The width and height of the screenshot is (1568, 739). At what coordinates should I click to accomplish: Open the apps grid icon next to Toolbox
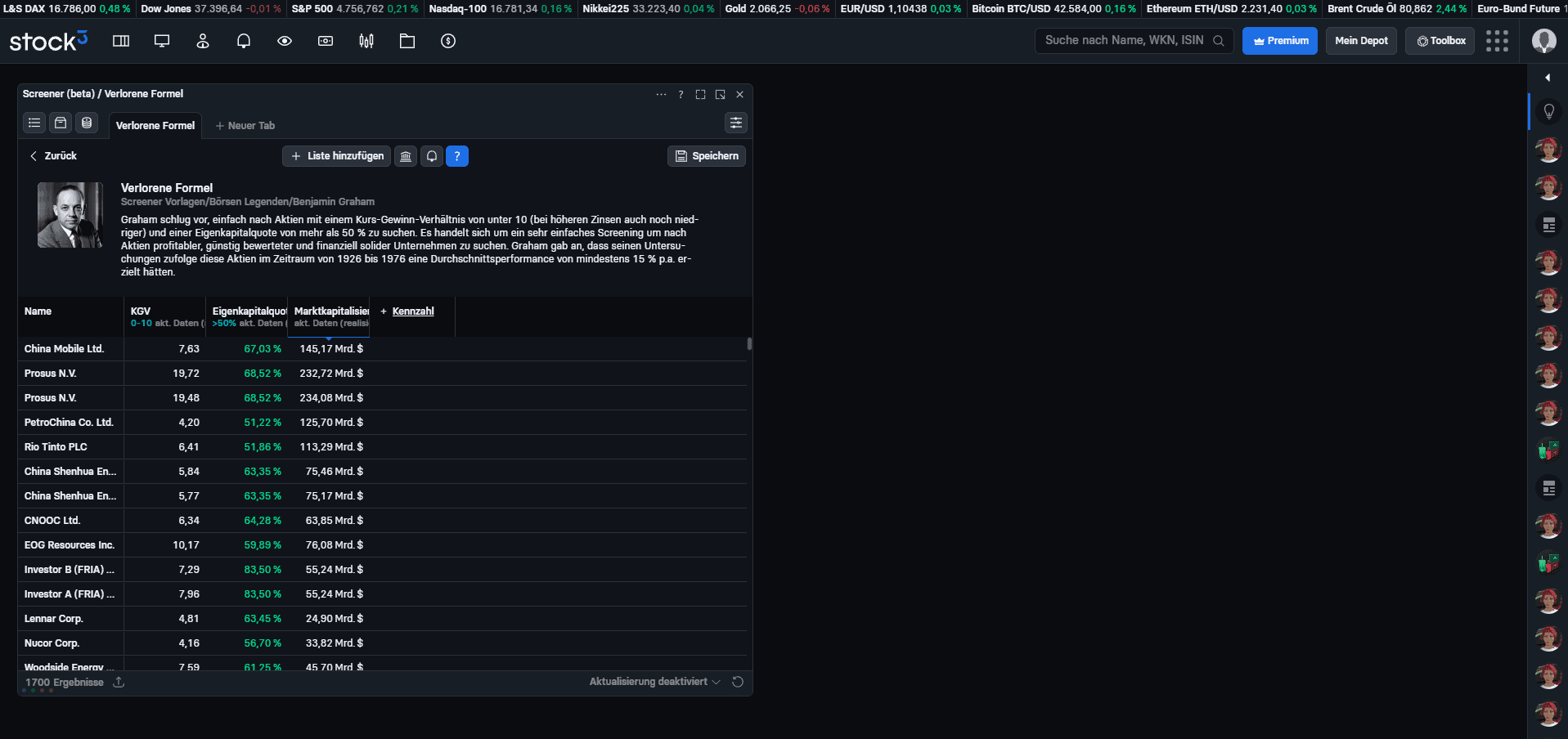click(1497, 41)
